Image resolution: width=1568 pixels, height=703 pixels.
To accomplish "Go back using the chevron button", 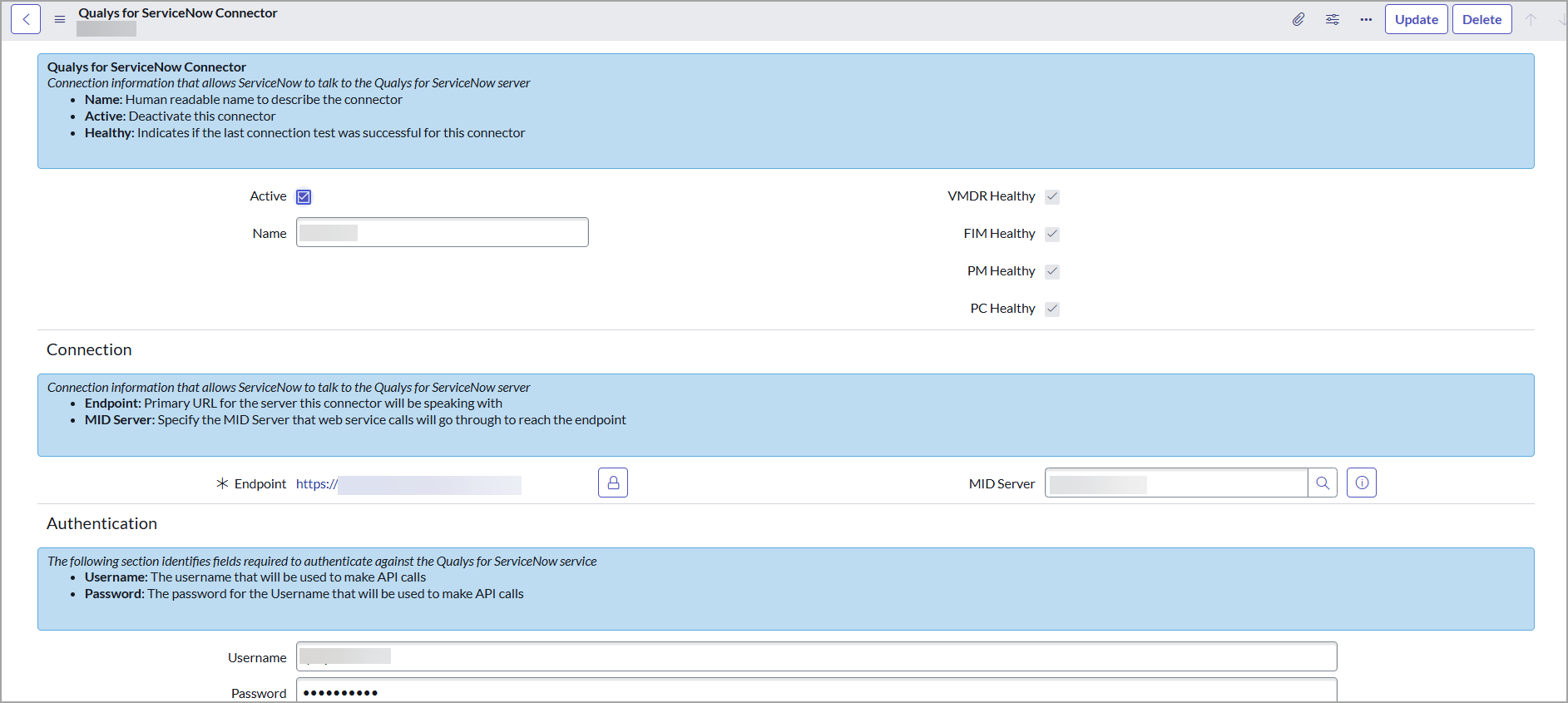I will pos(26,19).
